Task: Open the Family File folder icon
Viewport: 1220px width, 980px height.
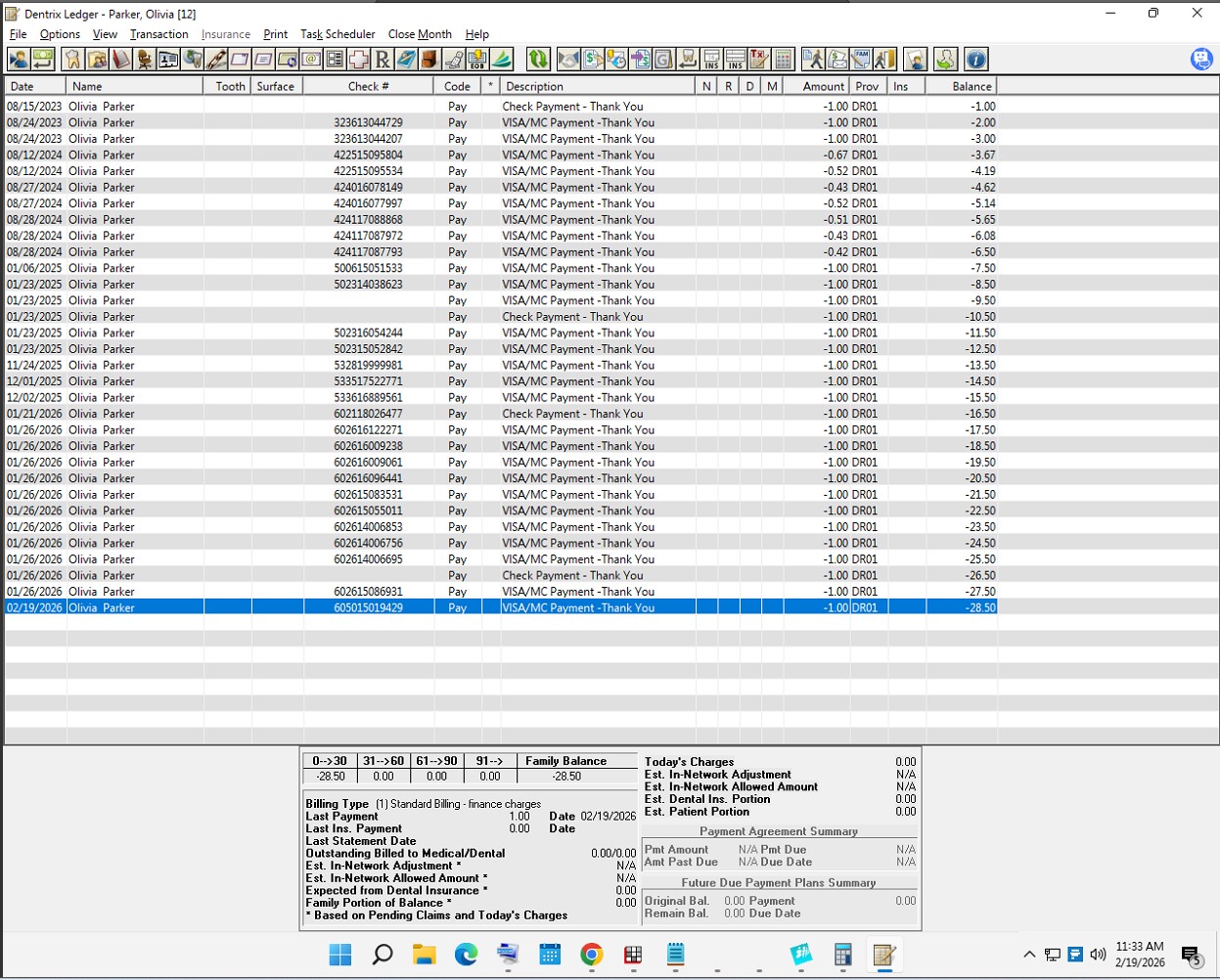Action: tap(97, 60)
